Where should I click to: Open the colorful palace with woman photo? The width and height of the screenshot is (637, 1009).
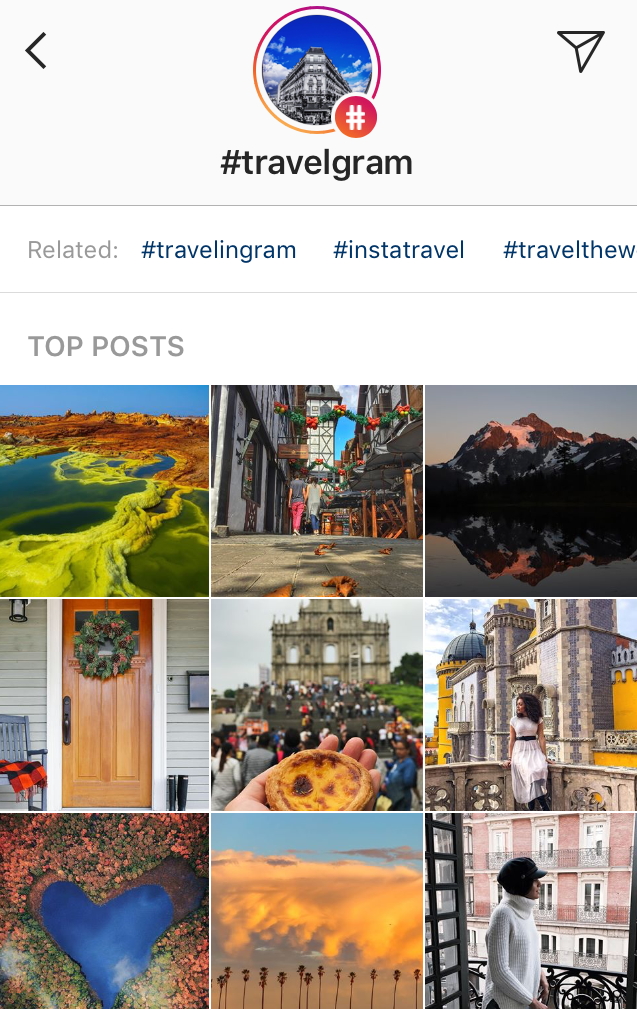[x=531, y=705]
